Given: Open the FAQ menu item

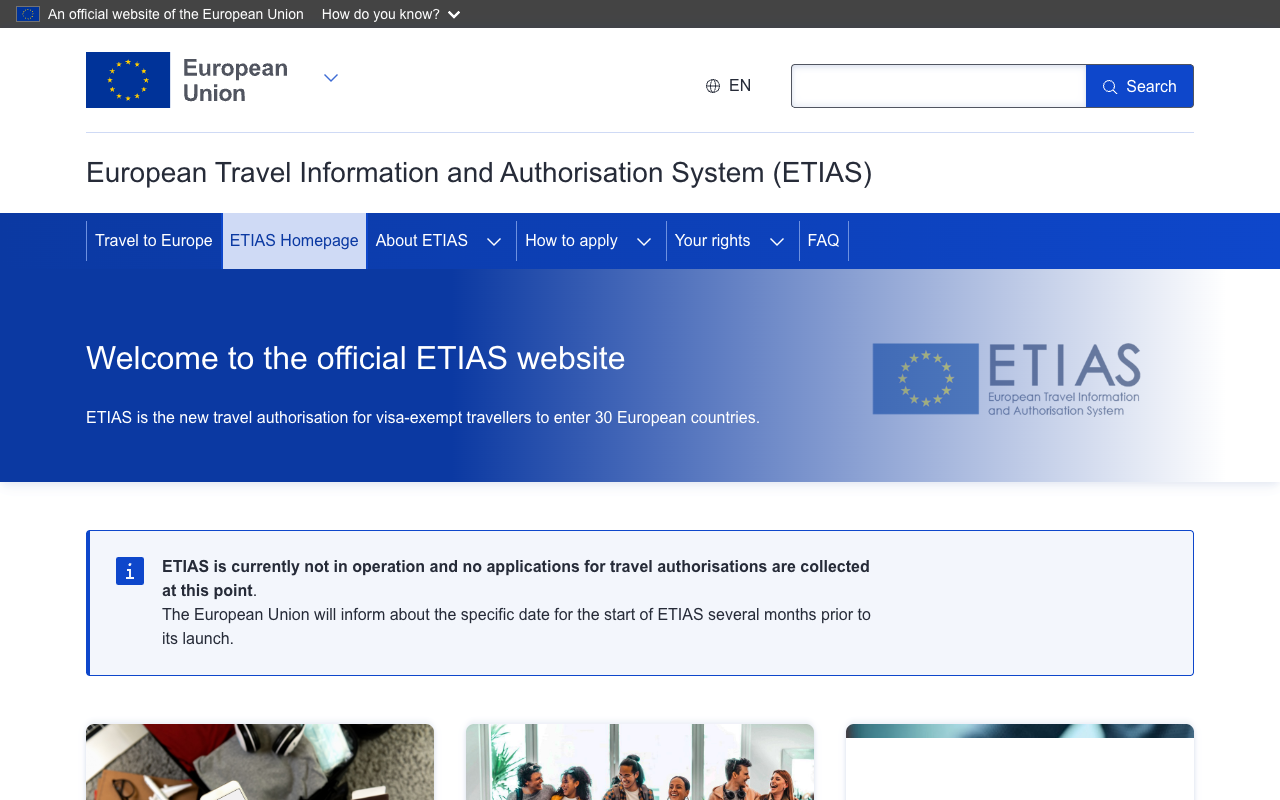Looking at the screenshot, I should tap(824, 241).
